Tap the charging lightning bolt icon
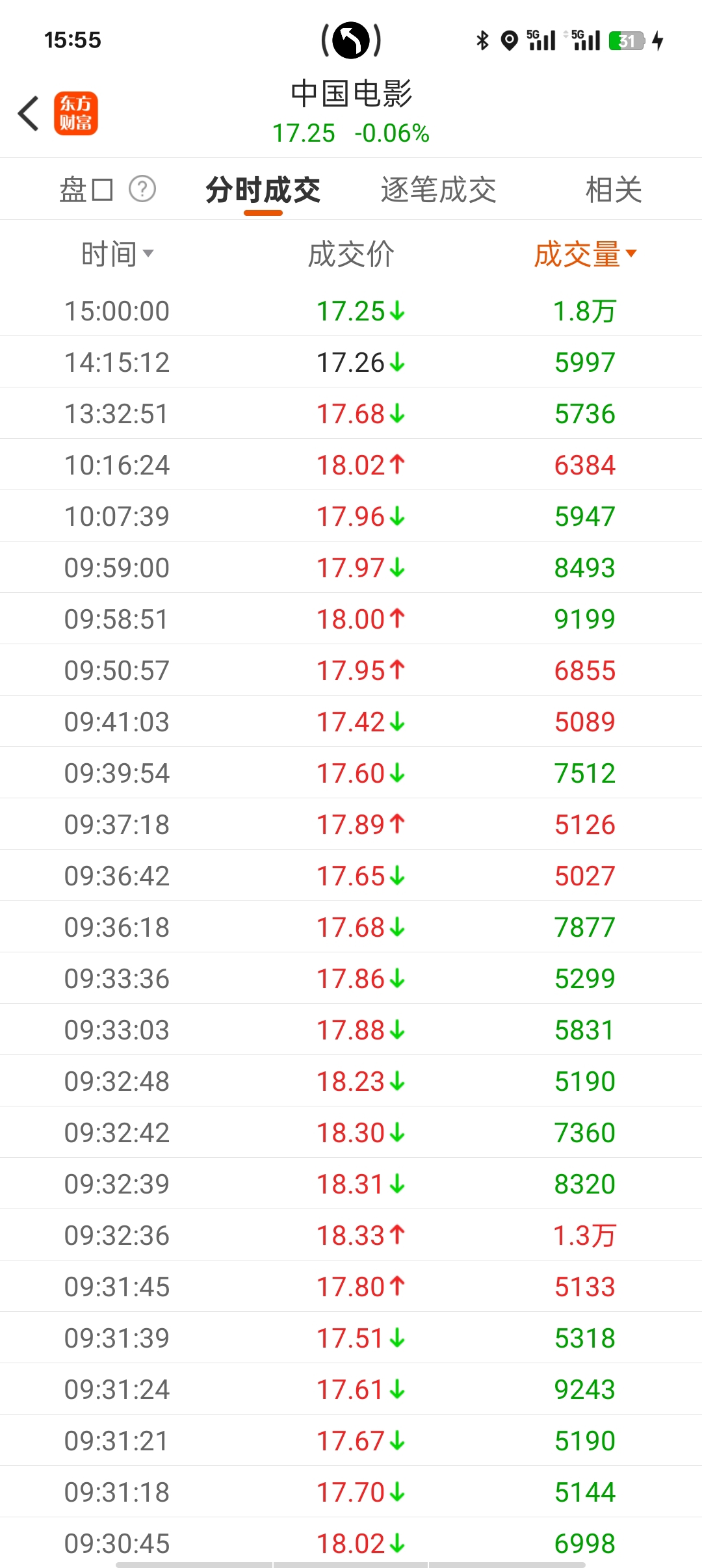 pos(658,40)
